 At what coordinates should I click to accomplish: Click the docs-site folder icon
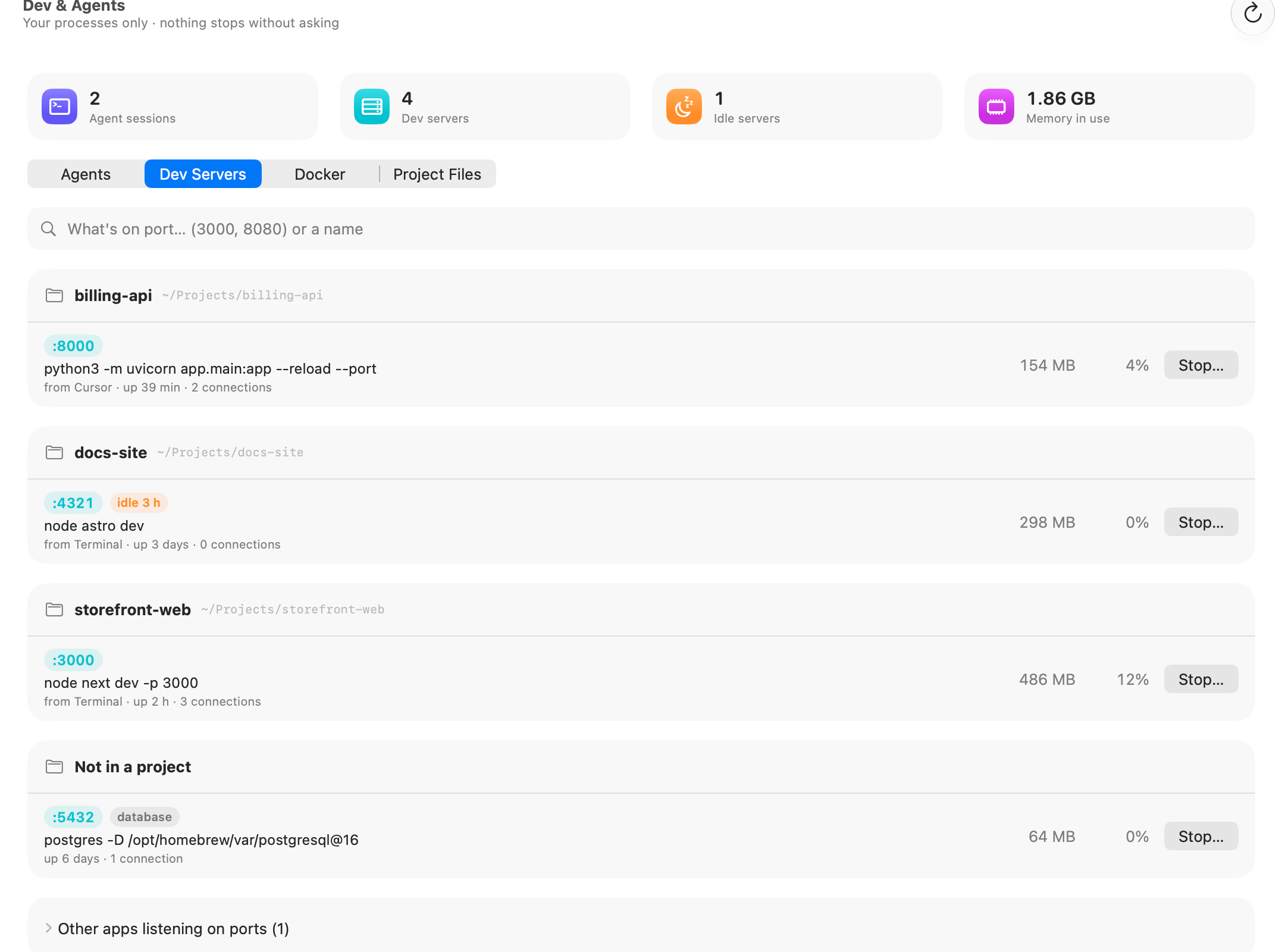(55, 452)
